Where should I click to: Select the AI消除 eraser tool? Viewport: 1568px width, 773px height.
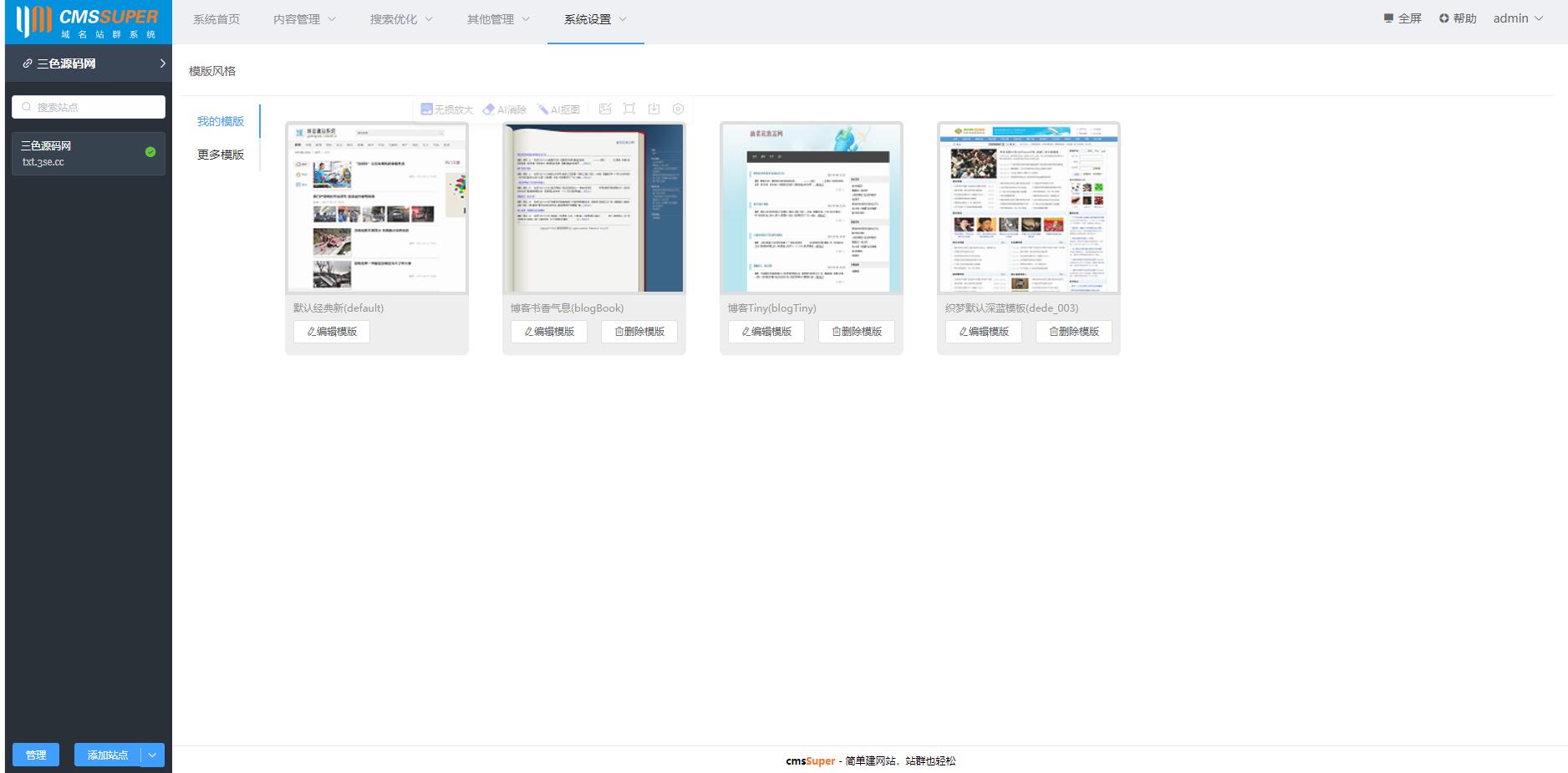coord(505,109)
